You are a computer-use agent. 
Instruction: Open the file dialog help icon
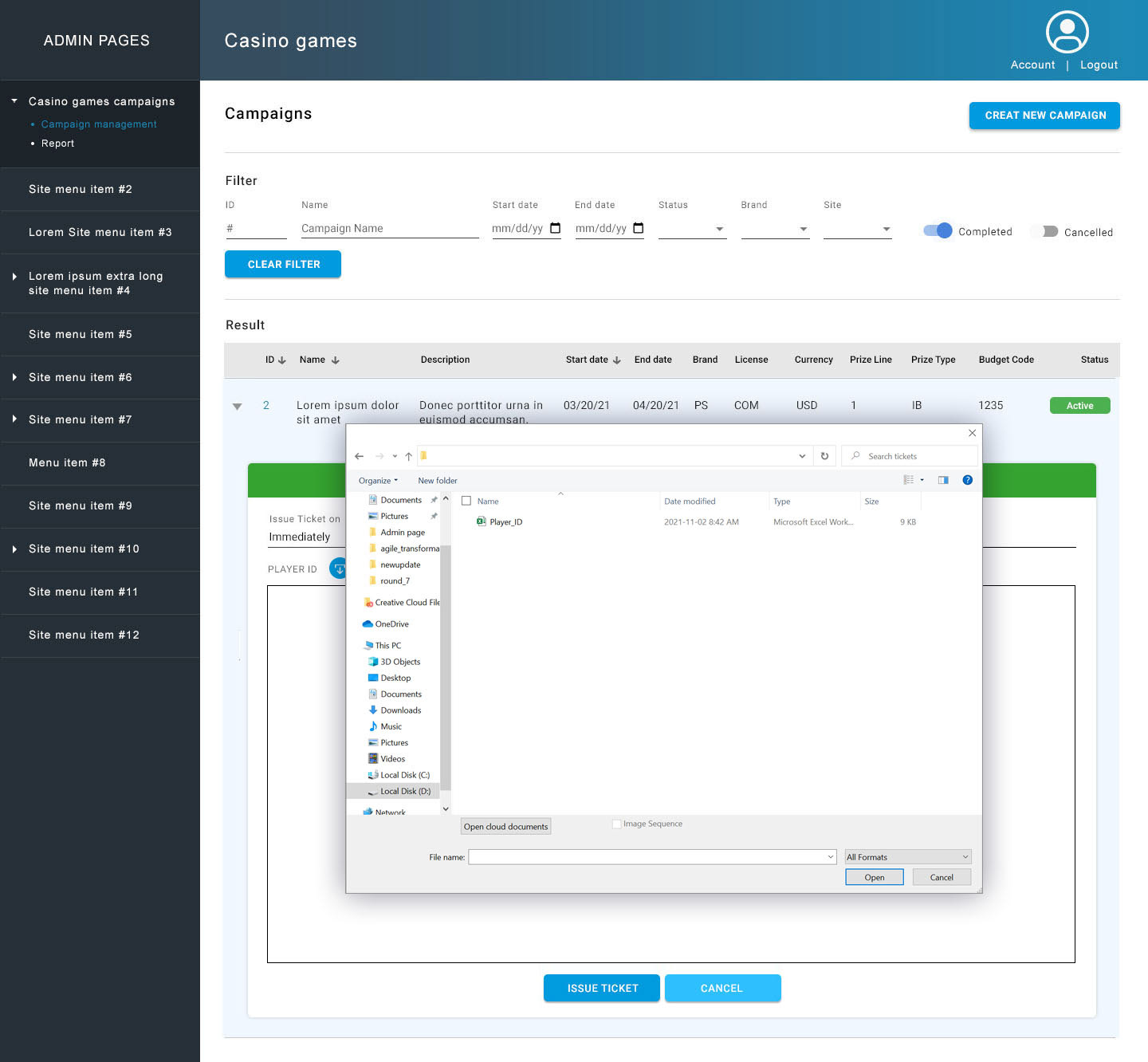coord(967,480)
